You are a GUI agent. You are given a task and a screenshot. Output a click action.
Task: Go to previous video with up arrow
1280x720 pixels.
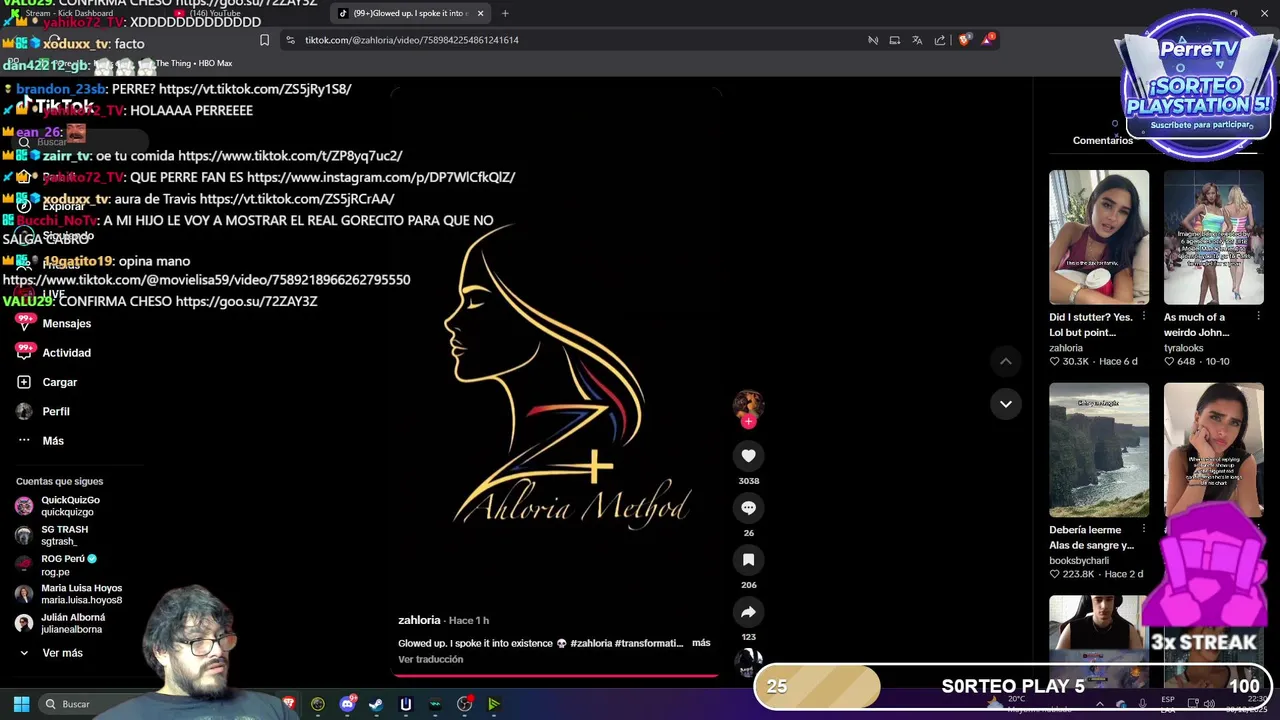1006,361
